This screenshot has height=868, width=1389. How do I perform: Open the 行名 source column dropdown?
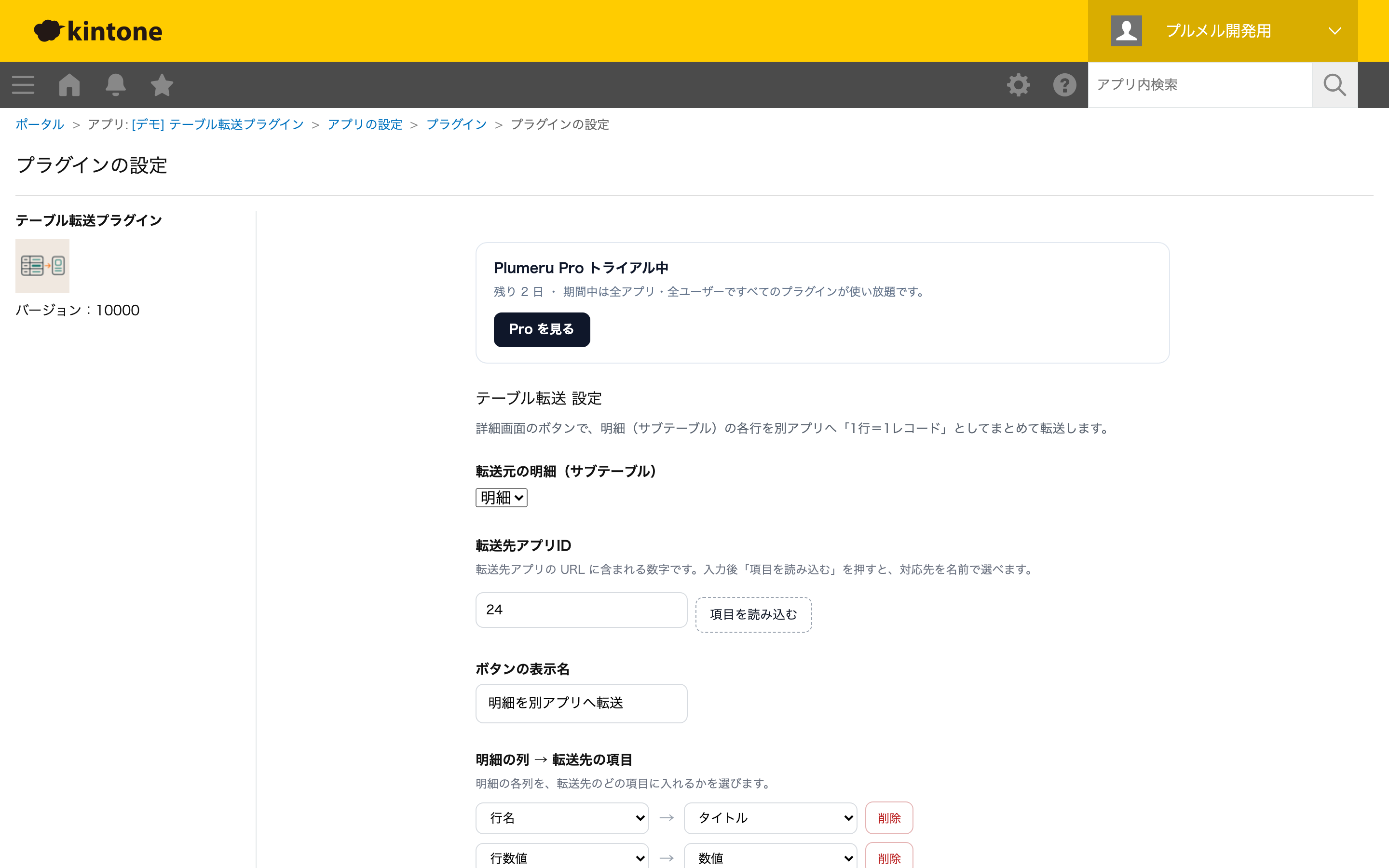(x=562, y=818)
